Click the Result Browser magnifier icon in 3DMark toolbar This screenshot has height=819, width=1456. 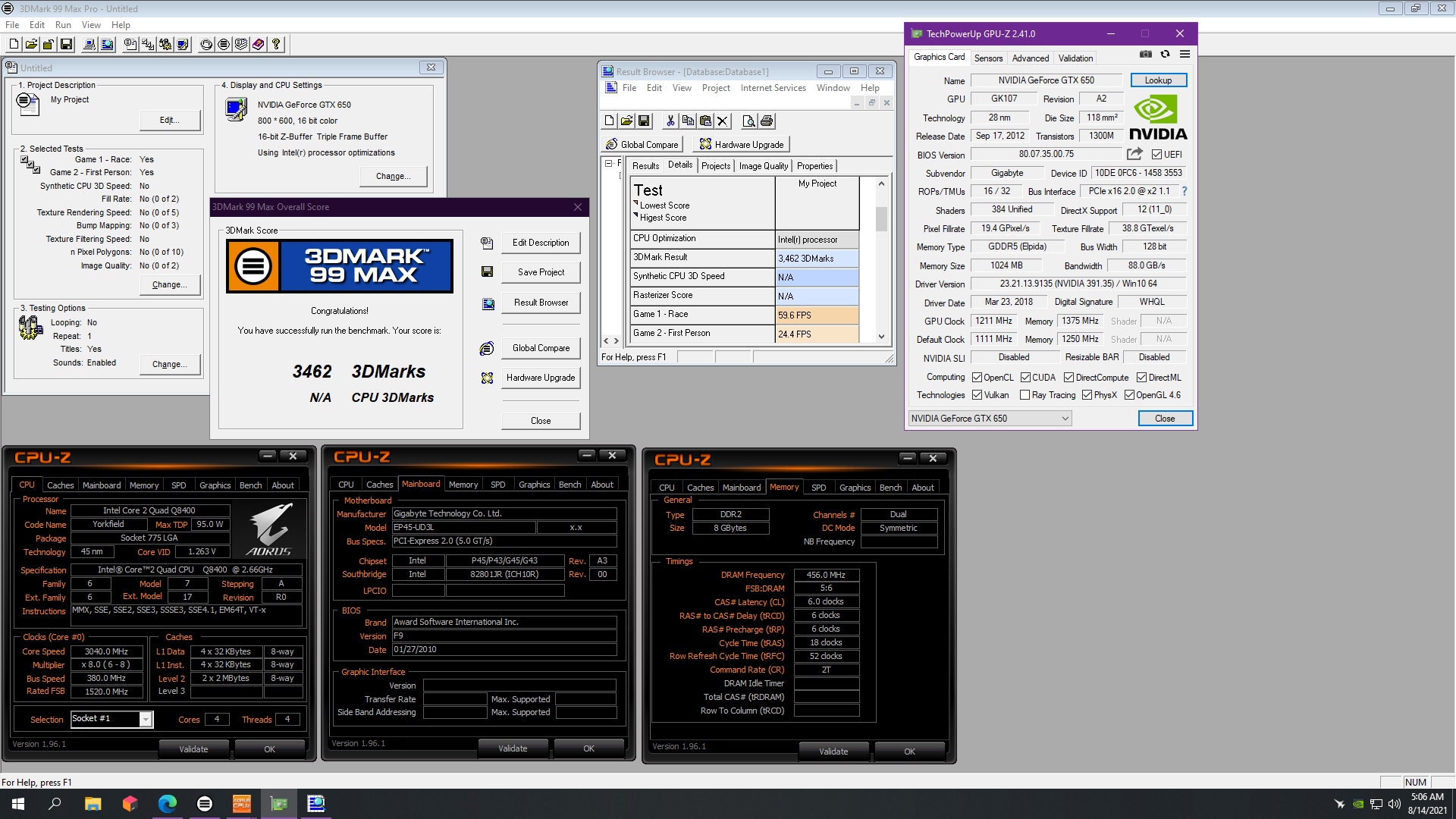pos(107,45)
